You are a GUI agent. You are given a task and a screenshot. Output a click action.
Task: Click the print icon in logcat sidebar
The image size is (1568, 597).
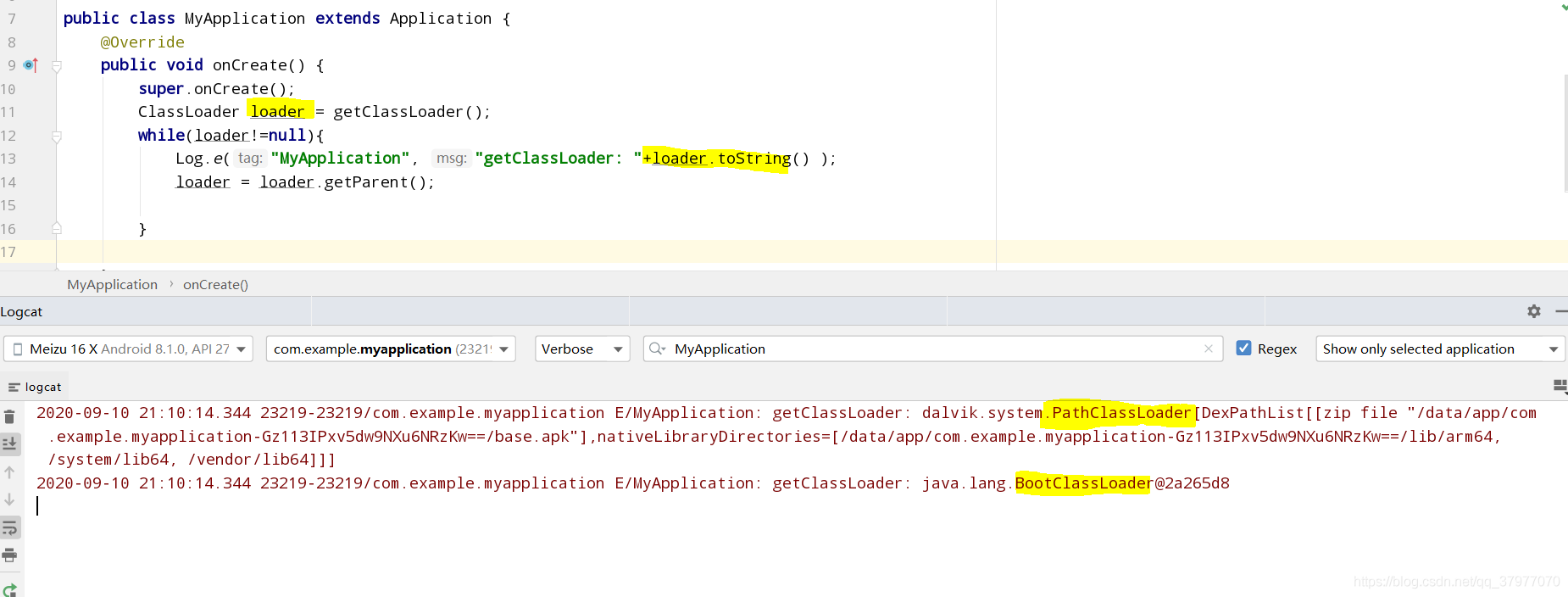[9, 555]
